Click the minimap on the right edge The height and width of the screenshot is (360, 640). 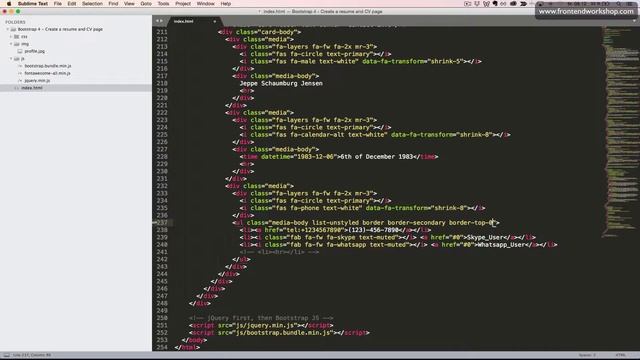[620, 131]
